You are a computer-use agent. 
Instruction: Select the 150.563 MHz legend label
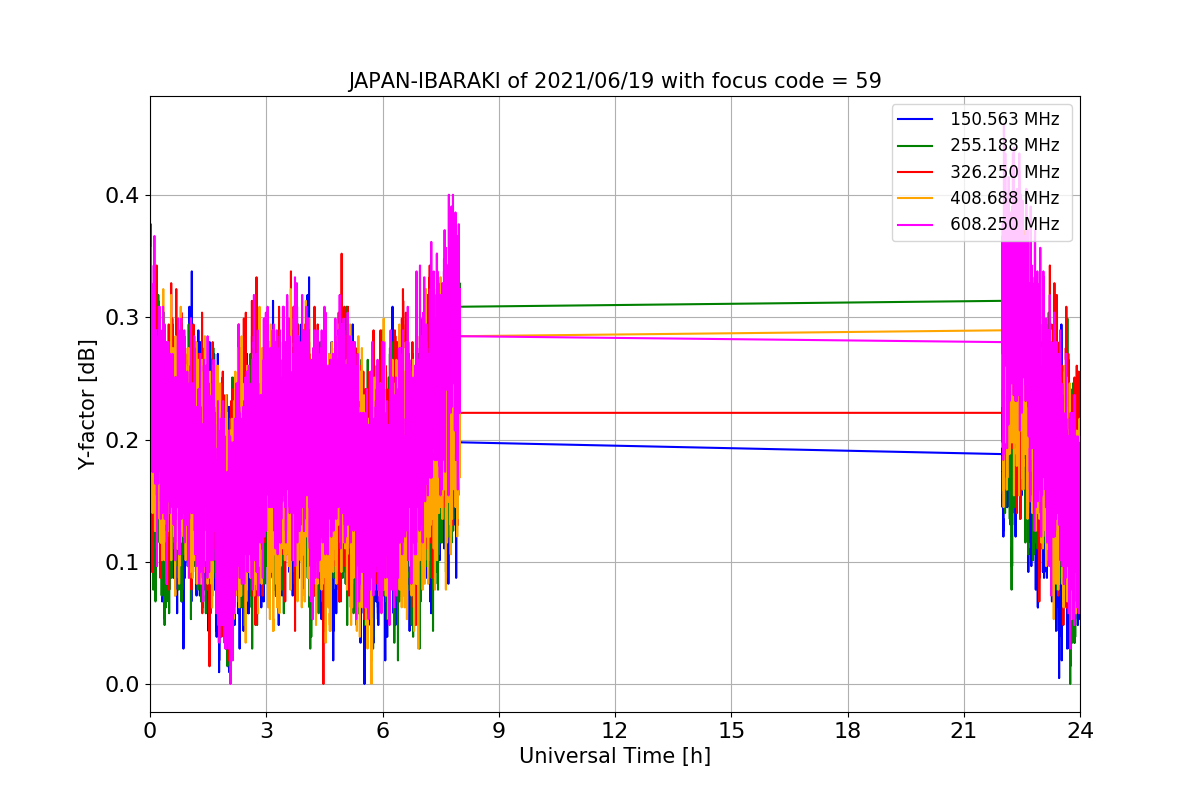(x=1004, y=119)
